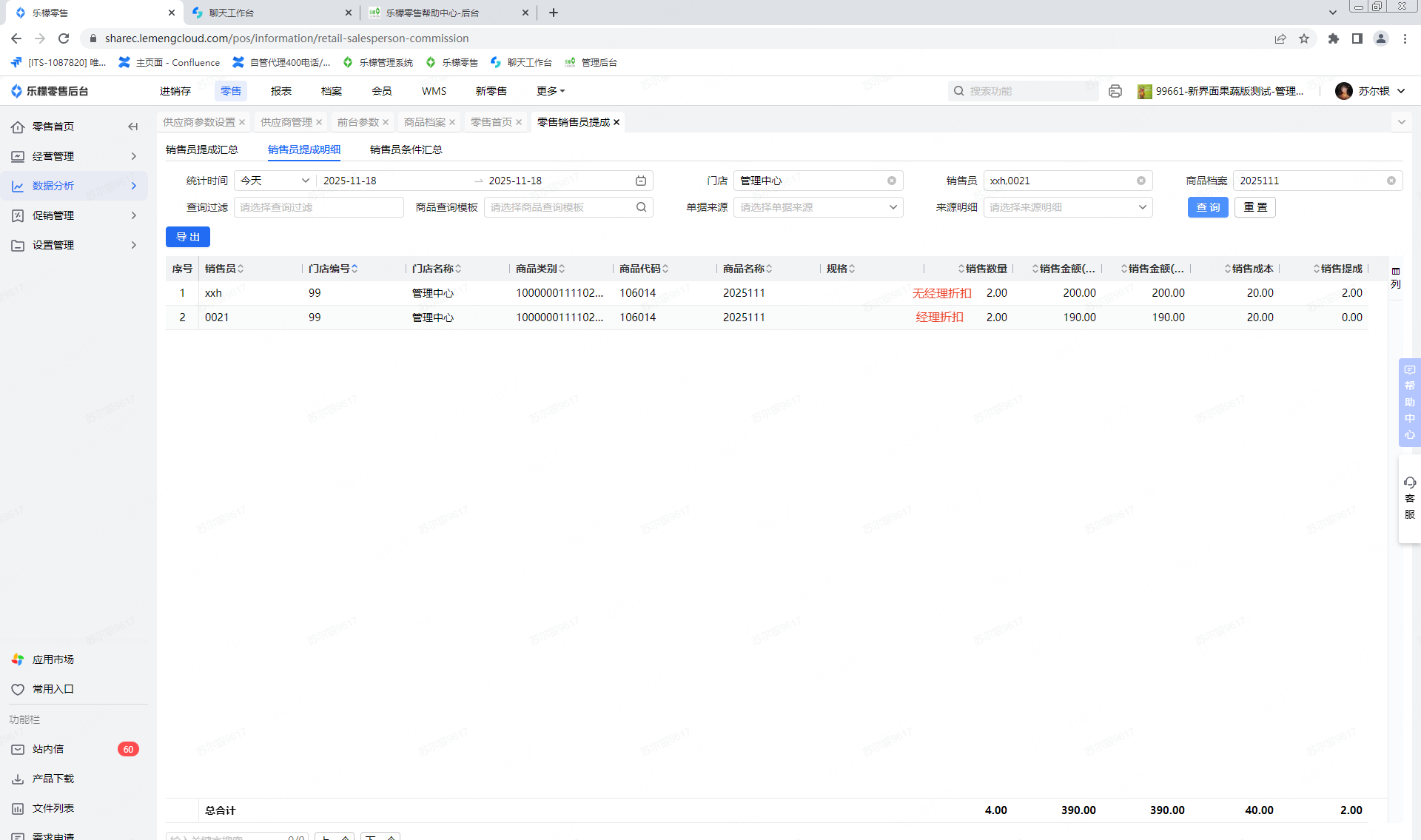Screen dimensions: 1421x840
Task: Click search icon in 商品查询模板 field
Action: 641,207
